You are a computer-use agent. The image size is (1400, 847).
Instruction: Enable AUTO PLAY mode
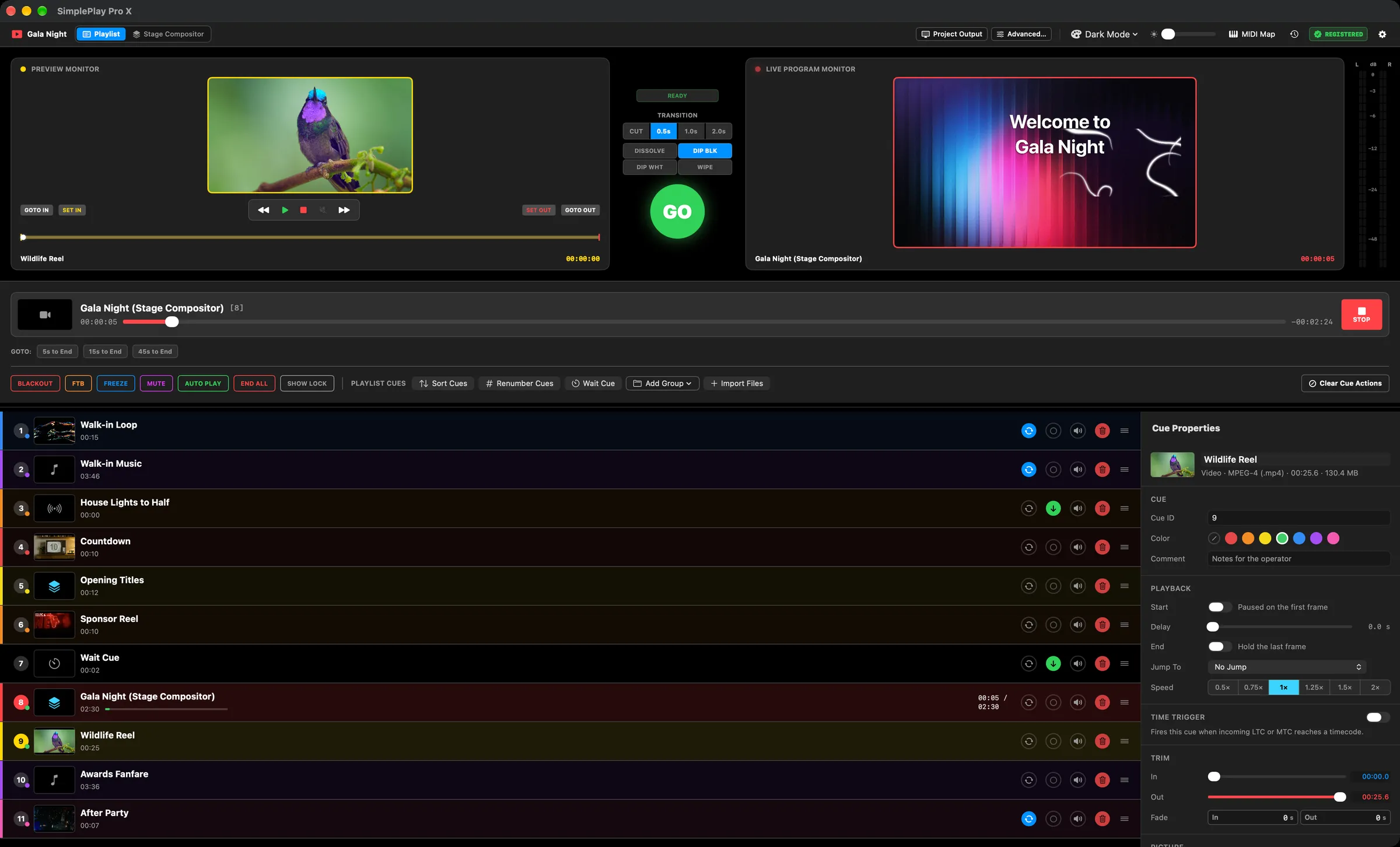pos(203,383)
